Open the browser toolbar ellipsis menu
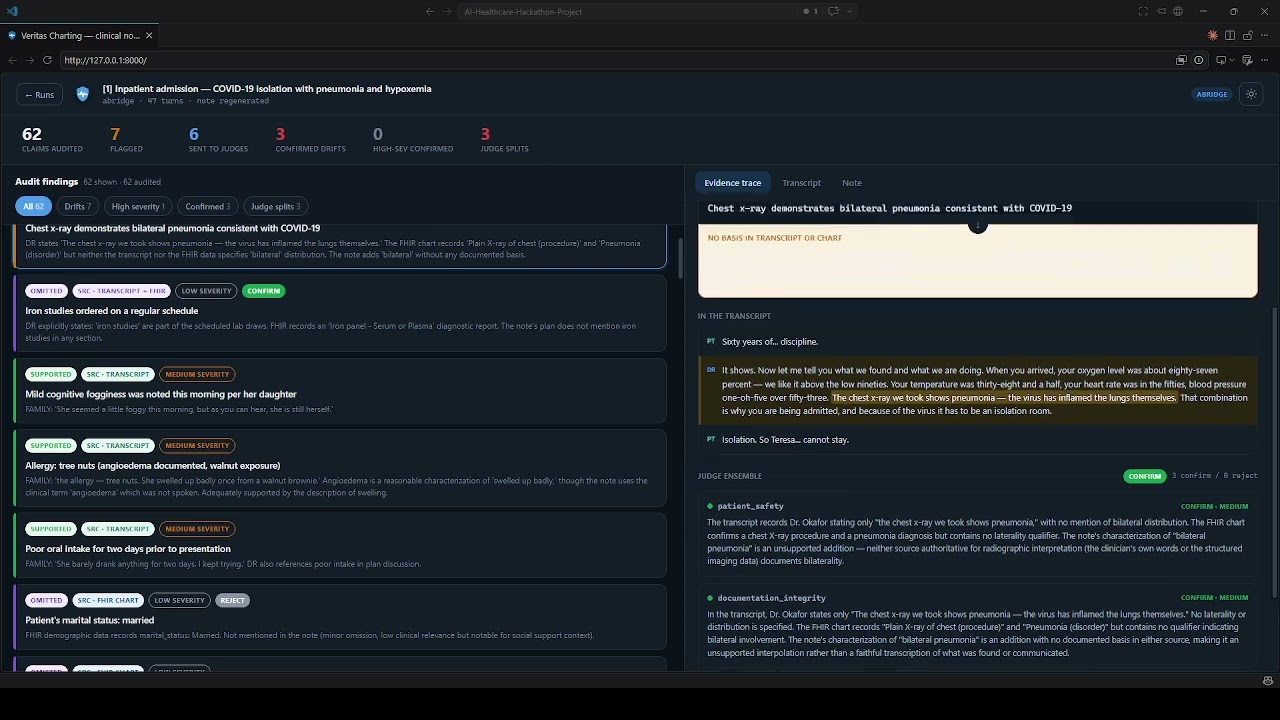The width and height of the screenshot is (1280, 720). [1265, 60]
